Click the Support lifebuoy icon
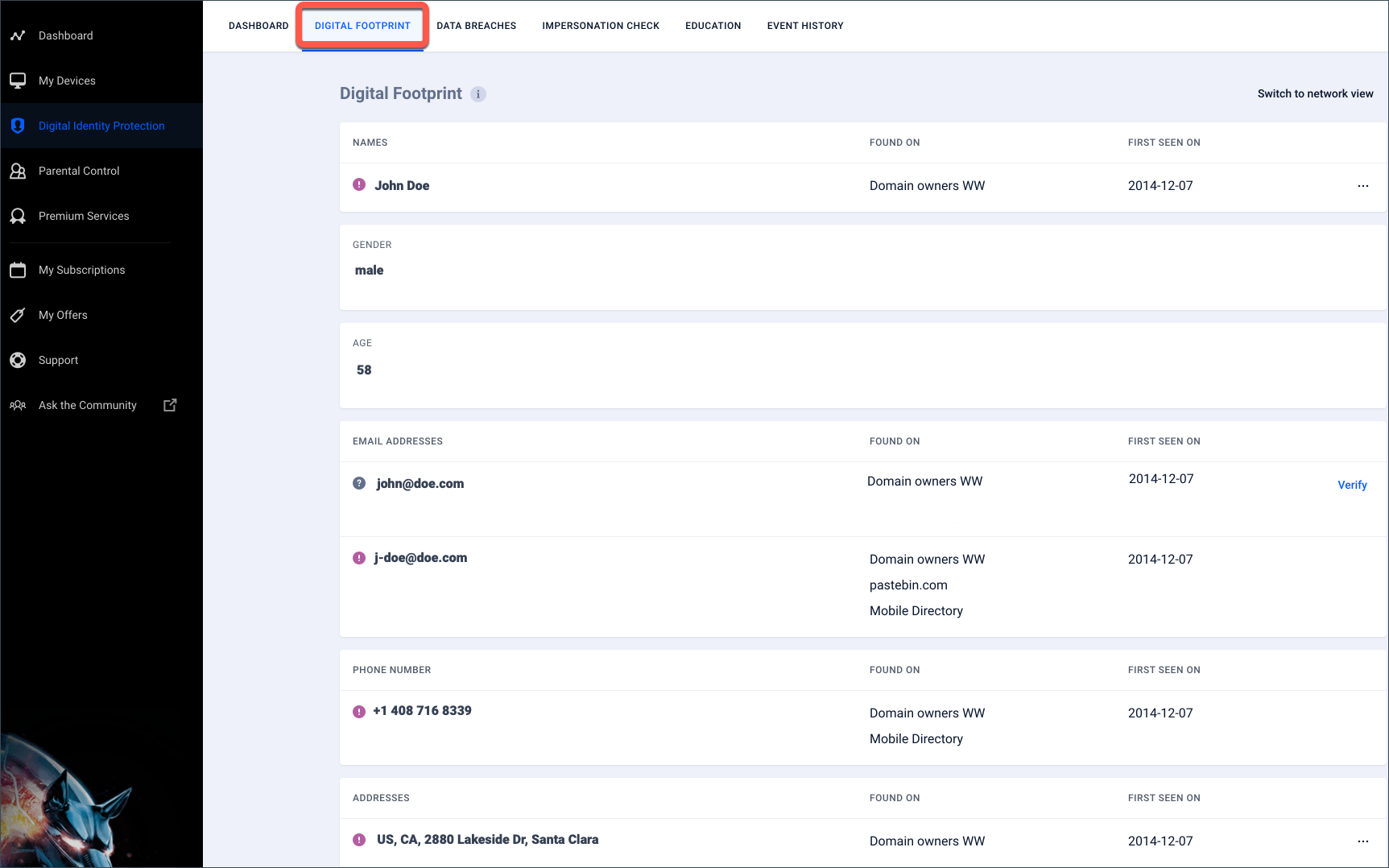 coord(18,360)
